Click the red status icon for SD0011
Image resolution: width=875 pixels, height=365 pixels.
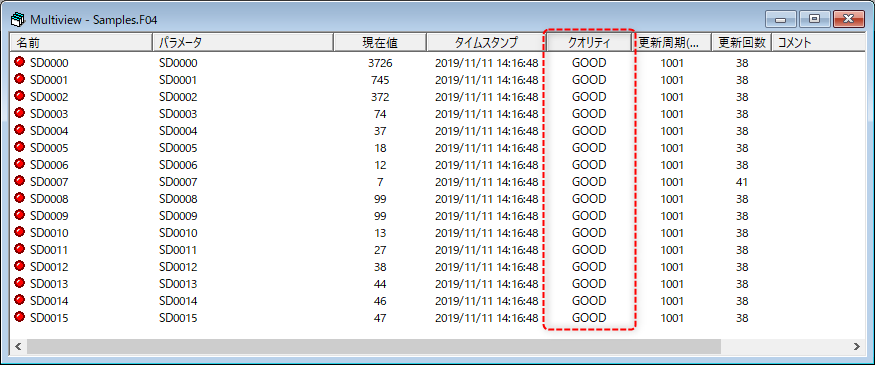[20, 249]
